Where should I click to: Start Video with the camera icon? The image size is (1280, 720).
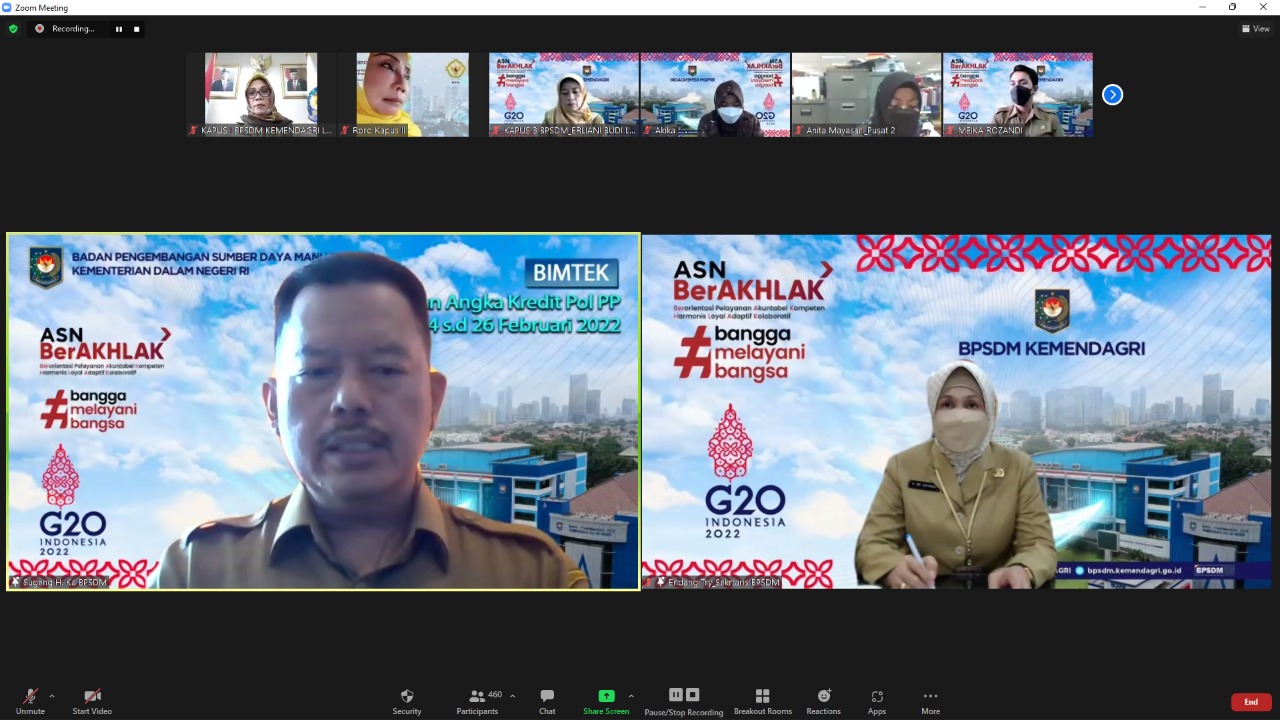coord(92,701)
